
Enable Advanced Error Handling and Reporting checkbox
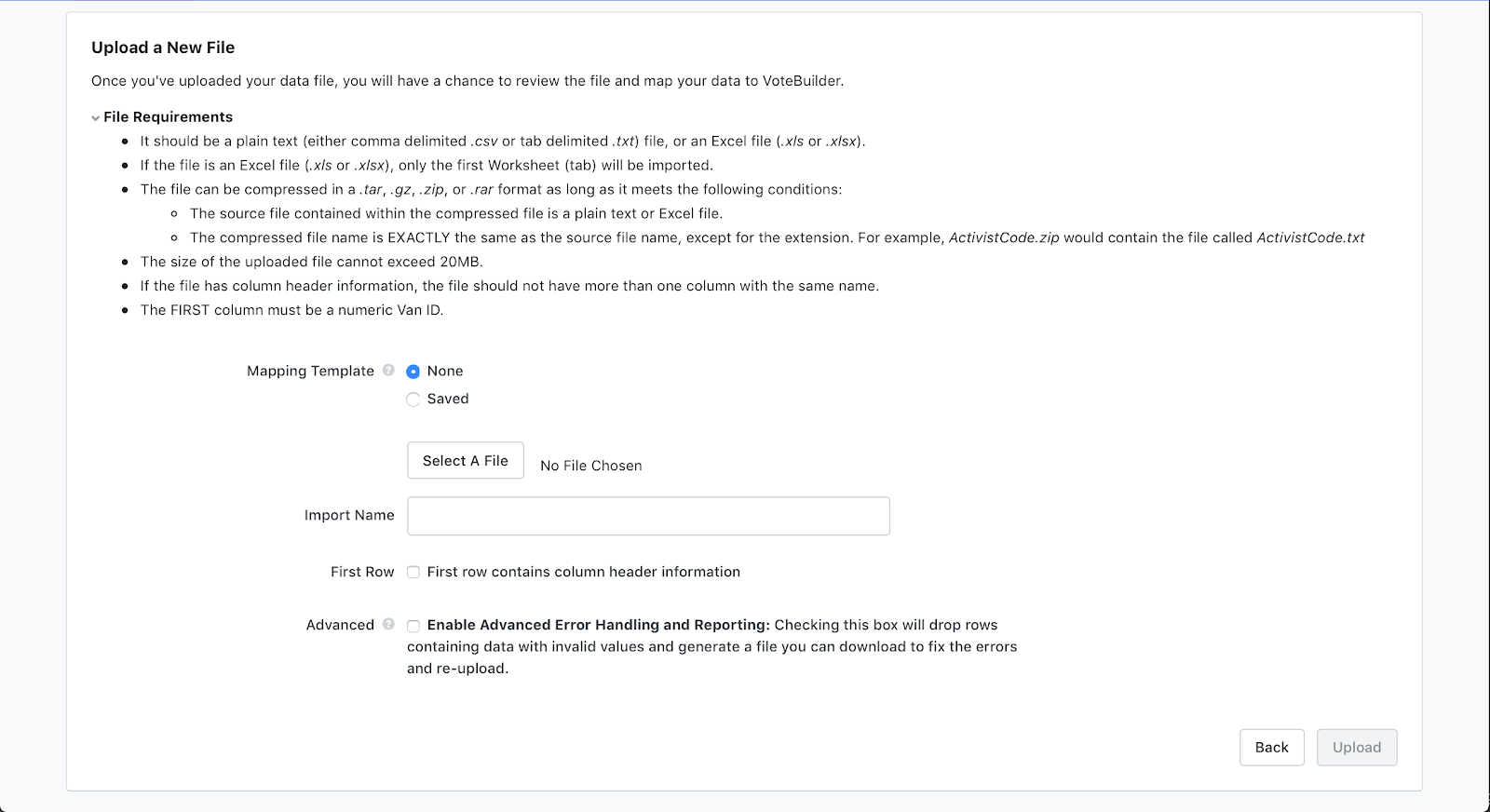[413, 626]
